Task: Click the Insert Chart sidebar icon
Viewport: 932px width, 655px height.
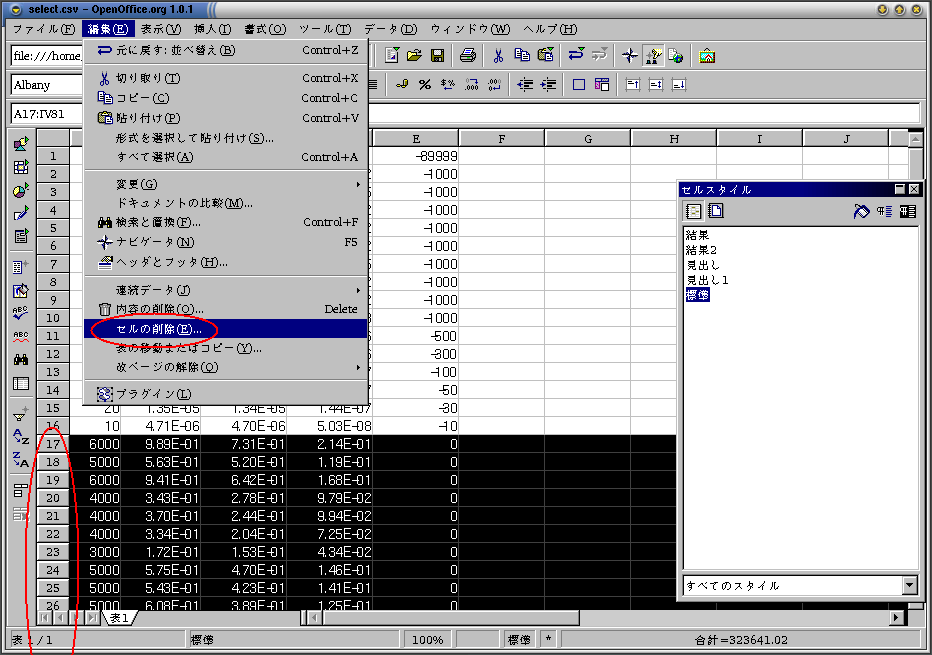Action: (21, 191)
